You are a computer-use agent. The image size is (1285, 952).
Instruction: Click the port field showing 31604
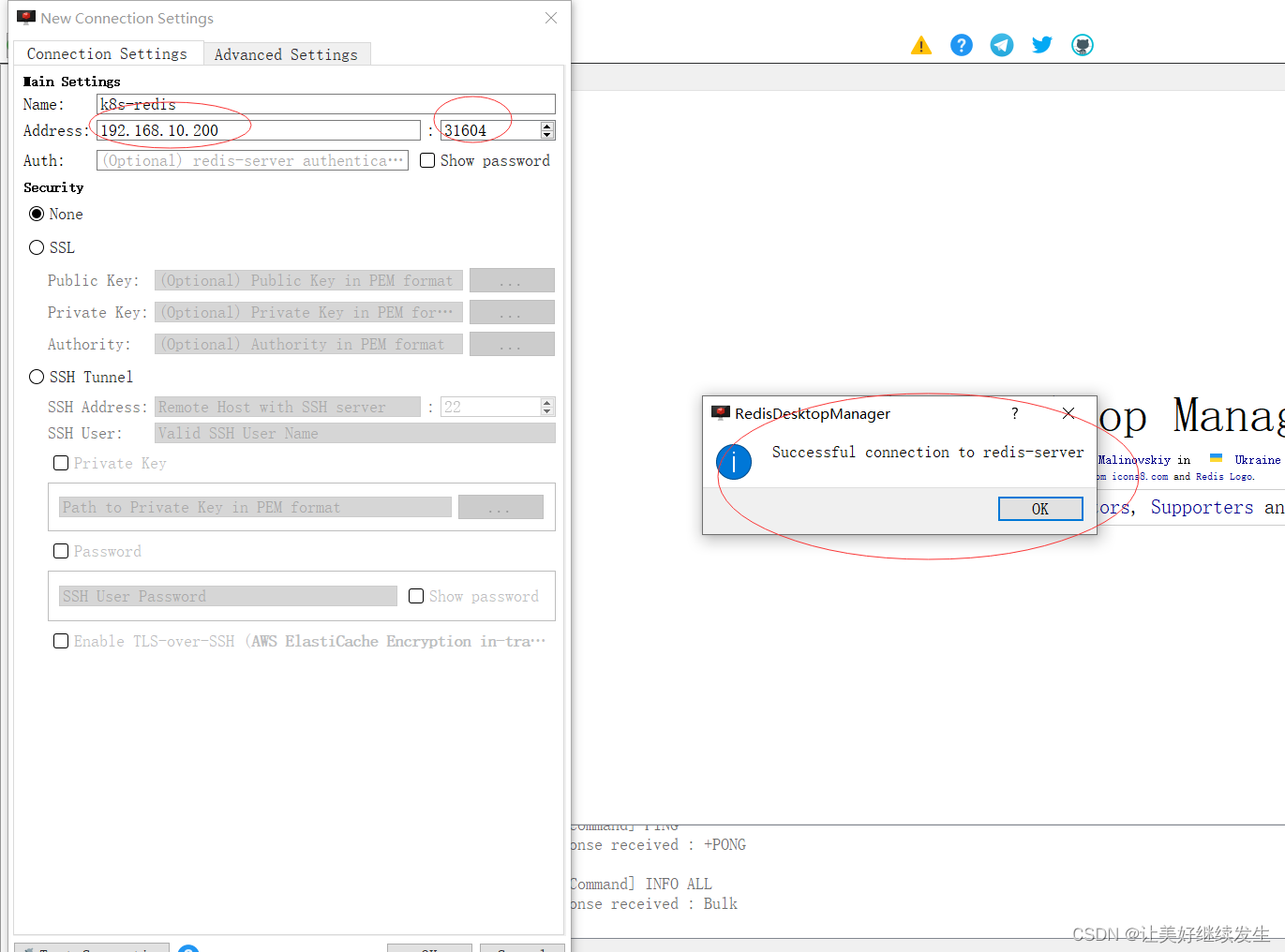click(x=491, y=130)
